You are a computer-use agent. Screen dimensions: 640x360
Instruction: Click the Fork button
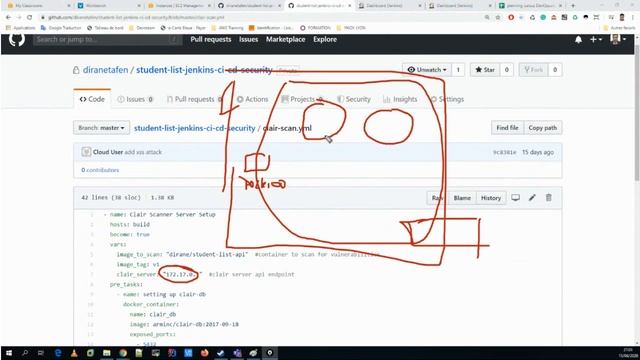point(533,70)
